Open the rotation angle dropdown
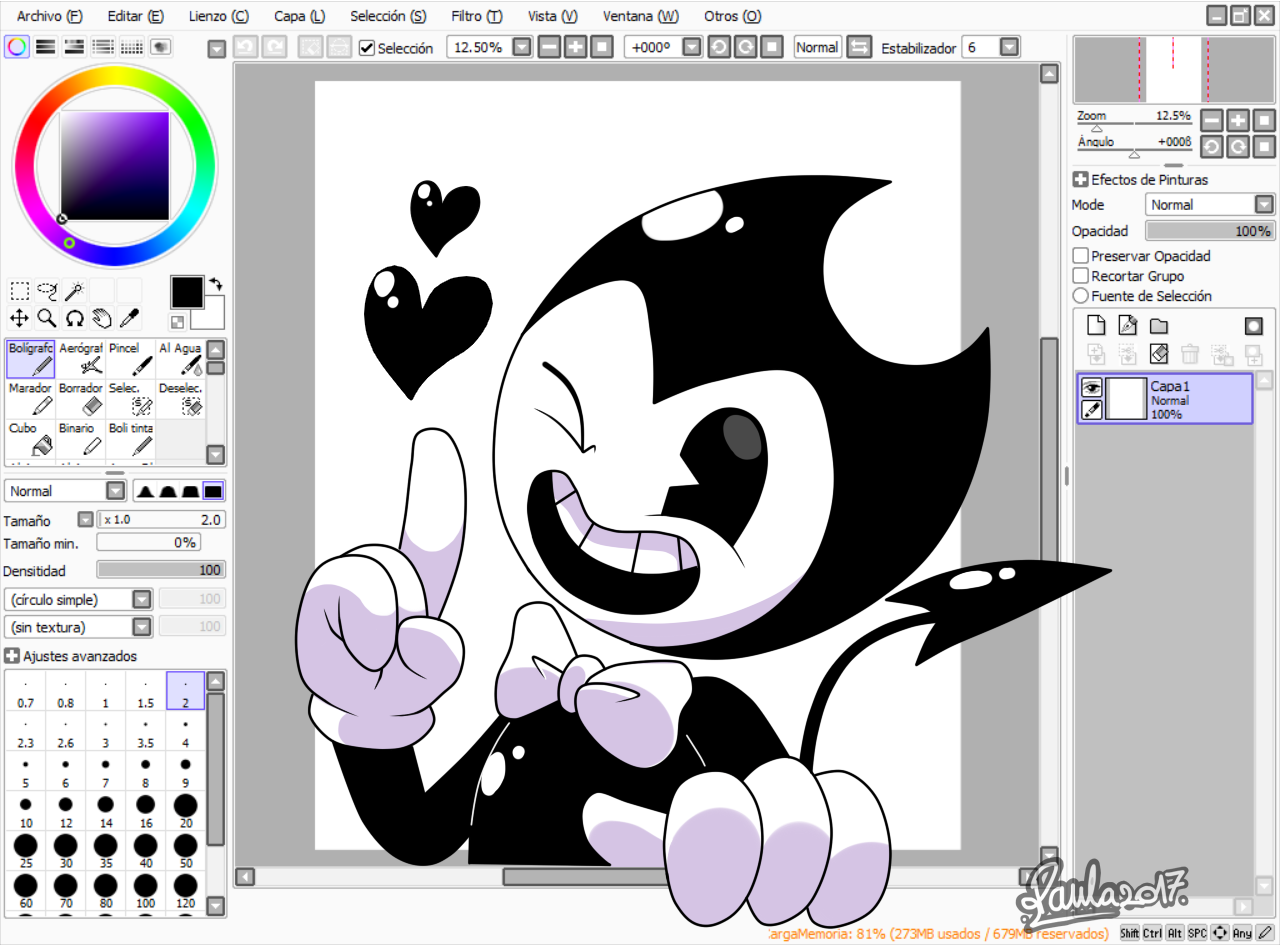 click(x=690, y=47)
